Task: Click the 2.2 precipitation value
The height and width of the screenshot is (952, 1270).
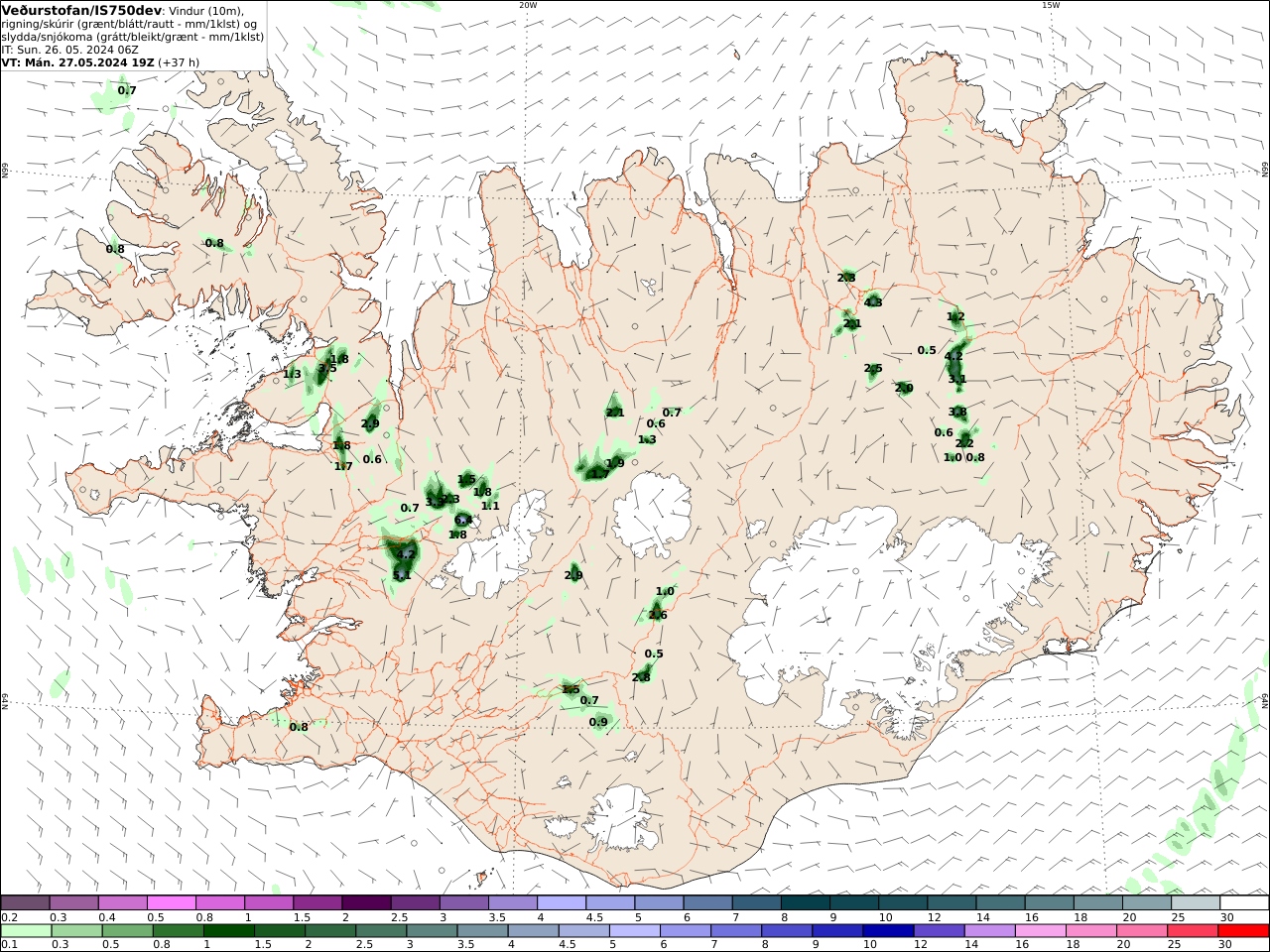Action: [x=964, y=442]
